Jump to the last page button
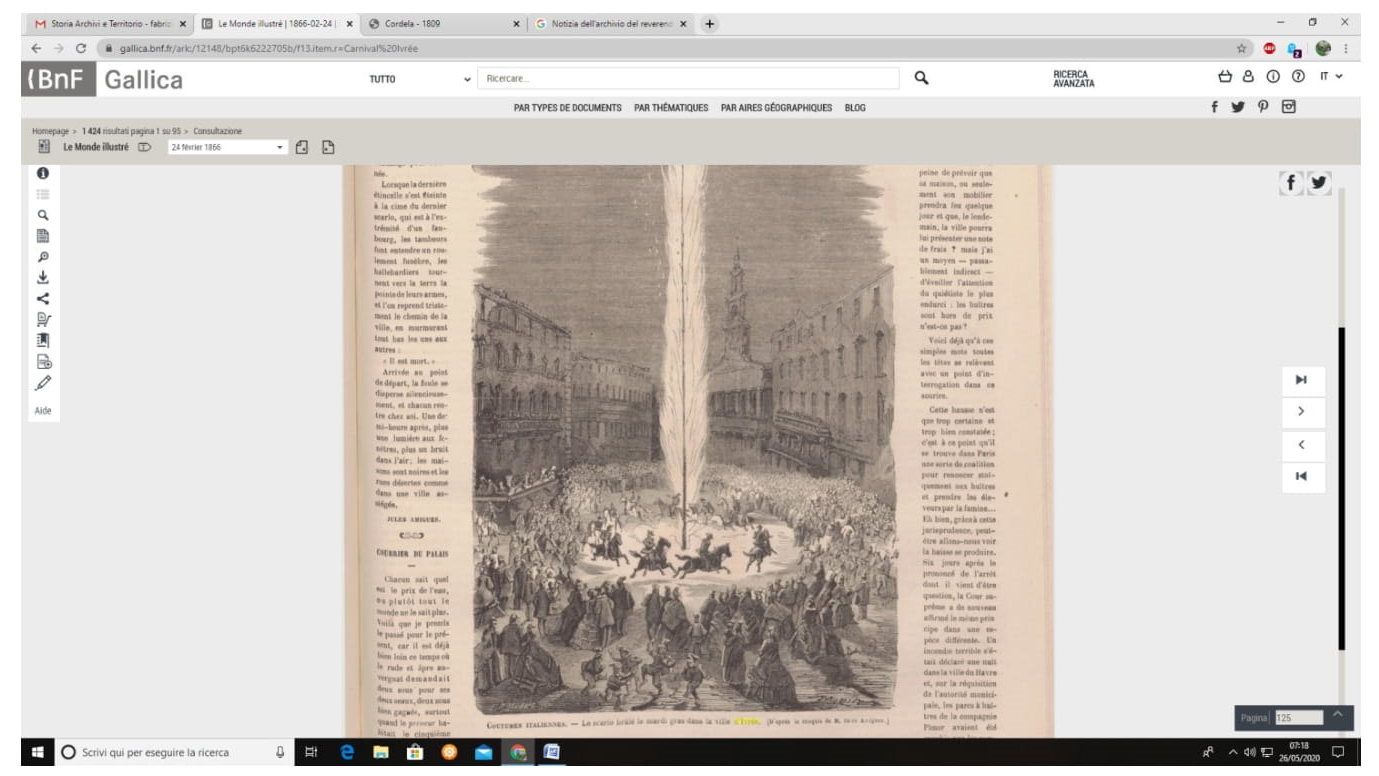 [x=1301, y=379]
